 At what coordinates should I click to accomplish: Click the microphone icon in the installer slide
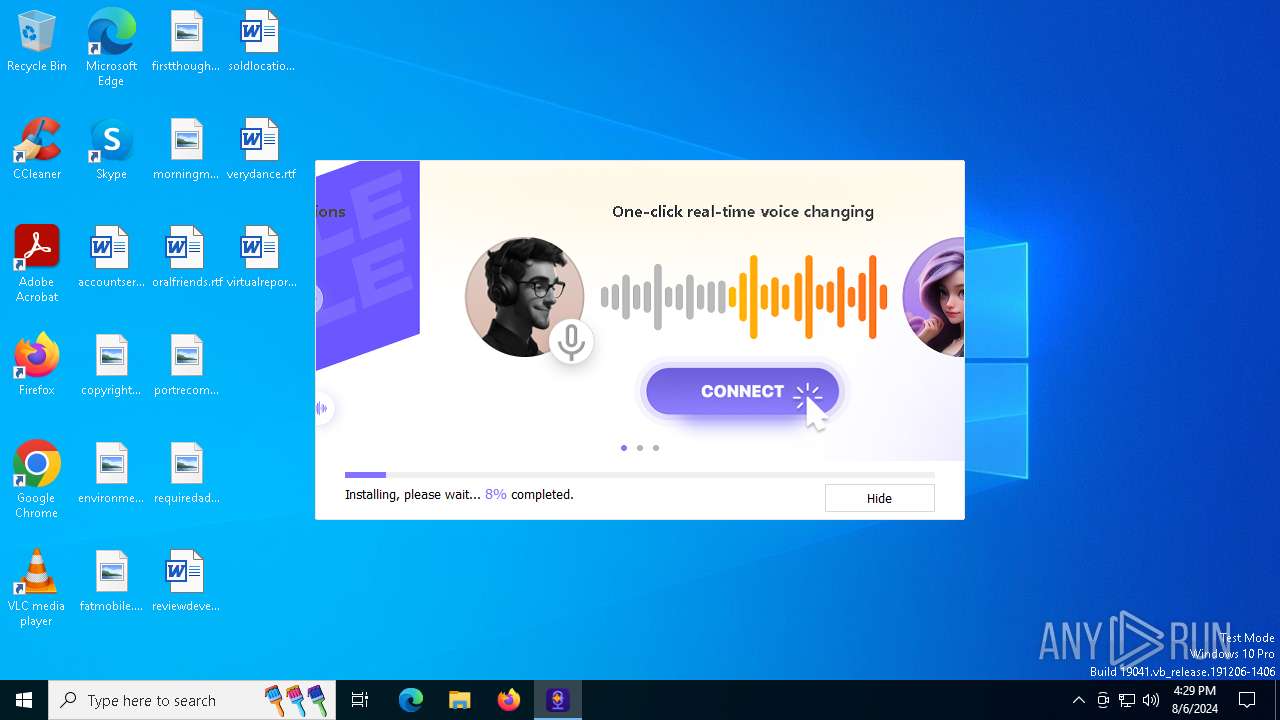pyautogui.click(x=572, y=342)
